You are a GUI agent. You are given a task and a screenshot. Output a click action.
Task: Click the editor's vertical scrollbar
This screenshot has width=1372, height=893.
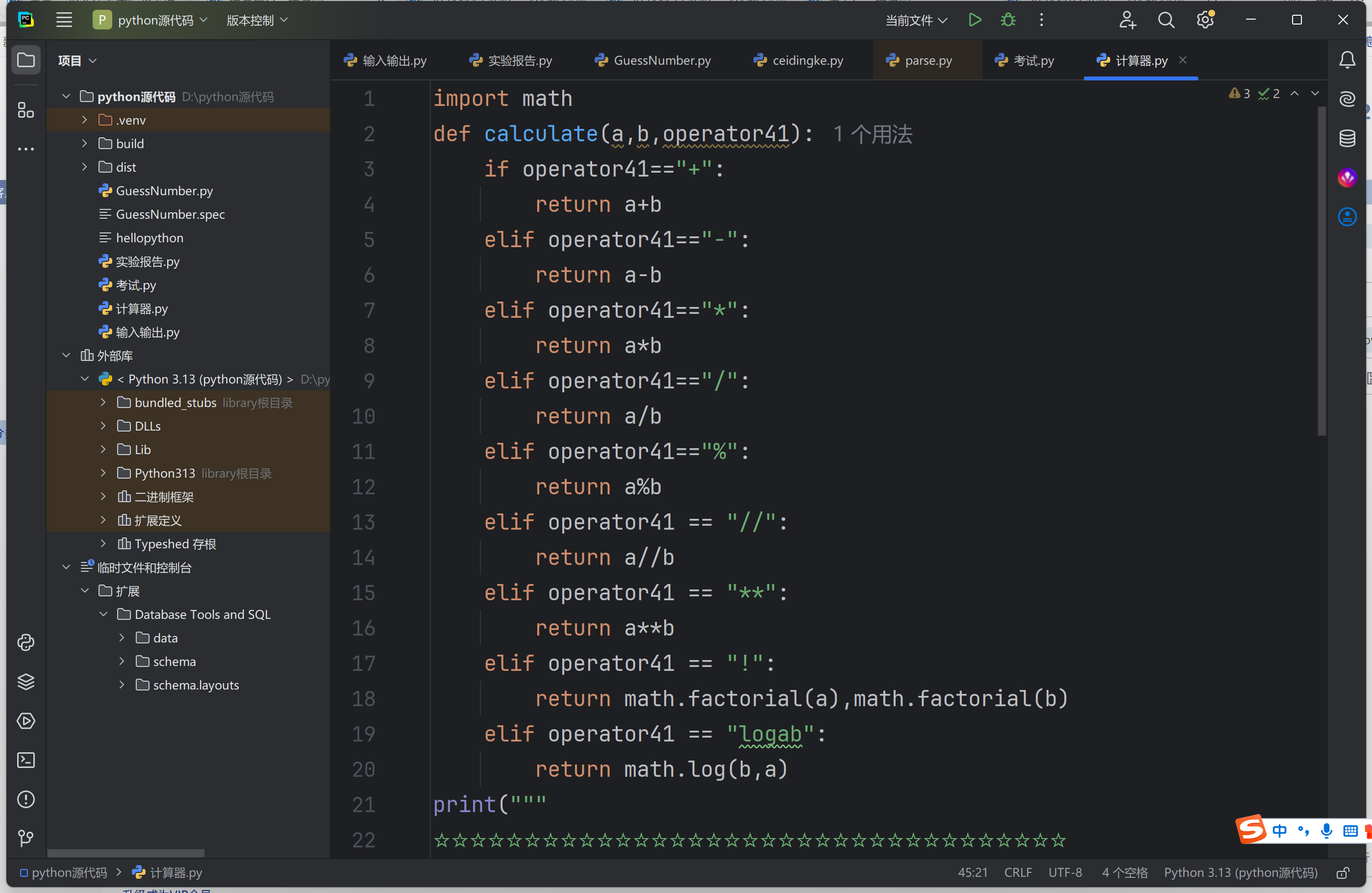point(1322,271)
